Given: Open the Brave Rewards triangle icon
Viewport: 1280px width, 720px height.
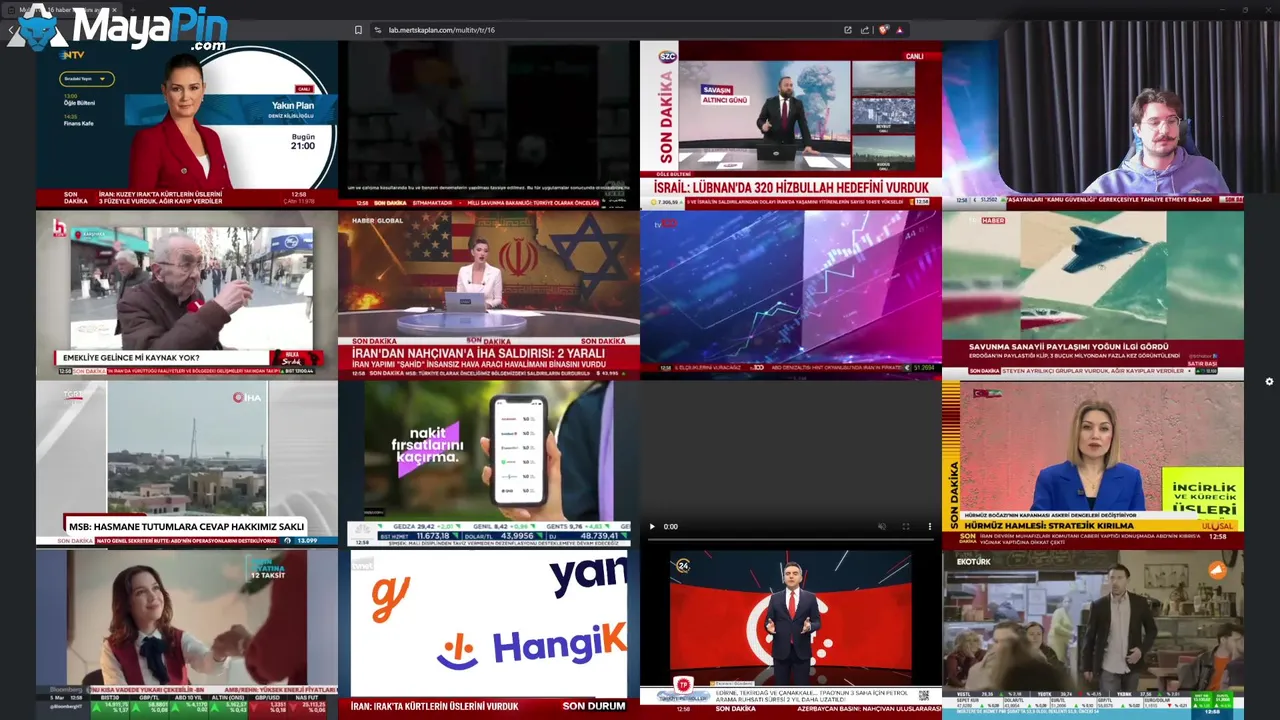Looking at the screenshot, I should pyautogui.click(x=900, y=30).
